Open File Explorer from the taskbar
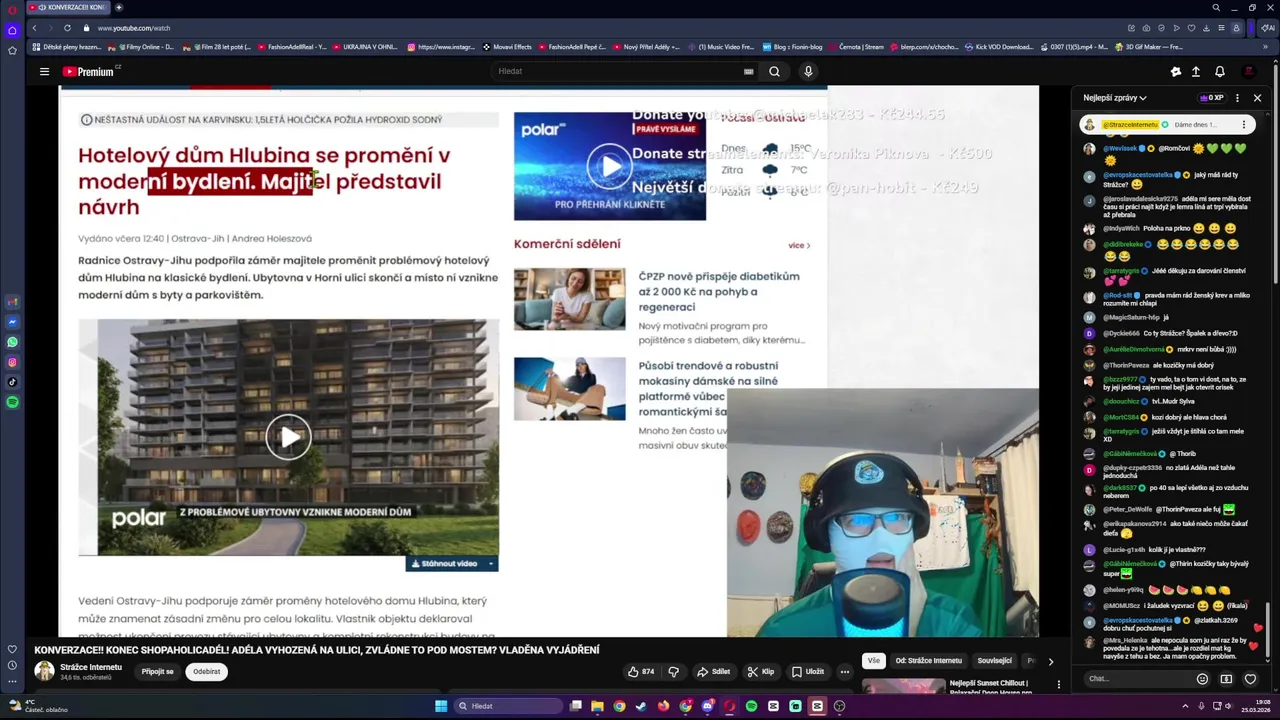Viewport: 1280px width, 720px height. click(x=597, y=706)
